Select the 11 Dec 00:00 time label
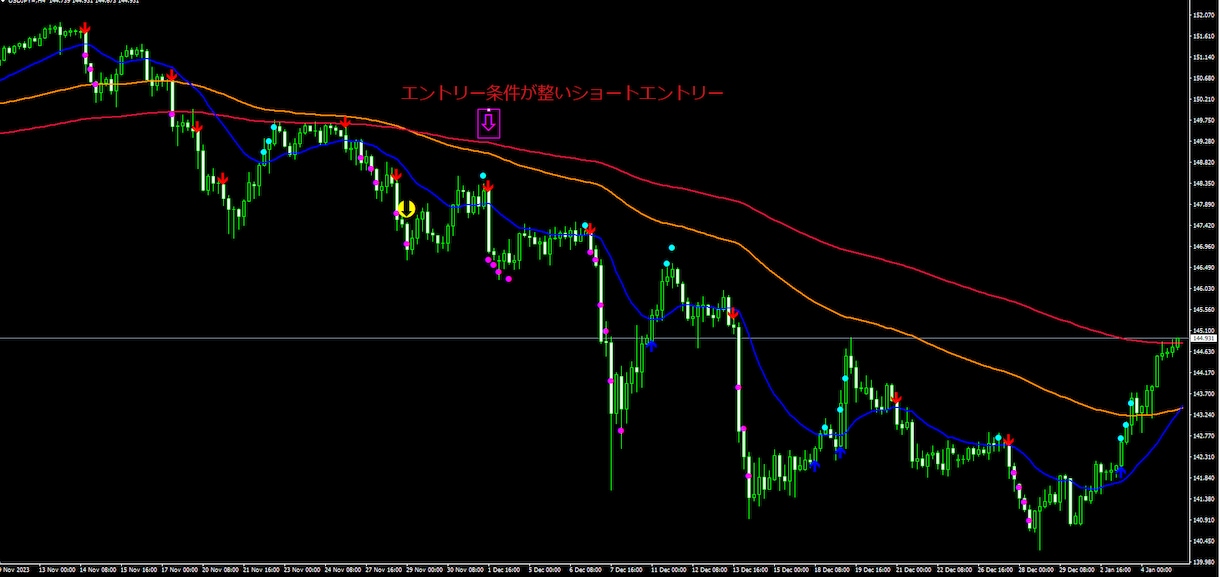This screenshot has height=577, width=1220. (667, 571)
